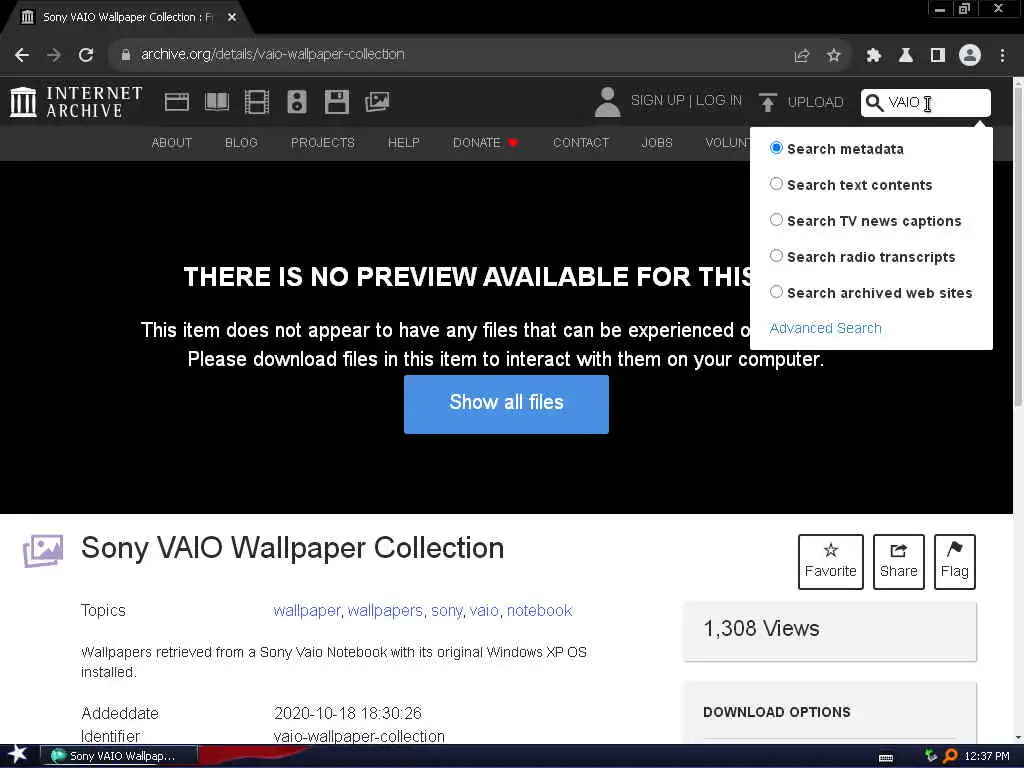Click the flask extension icon
Image resolution: width=1024 pixels, height=768 pixels.
pos(906,56)
